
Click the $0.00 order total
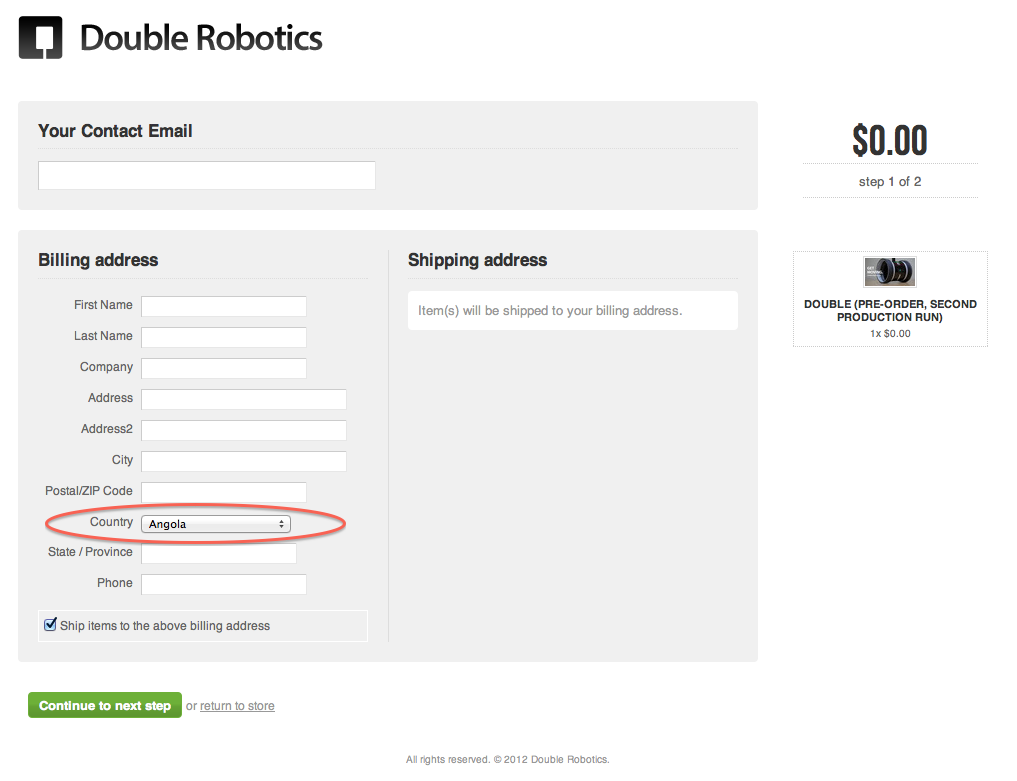coord(890,140)
